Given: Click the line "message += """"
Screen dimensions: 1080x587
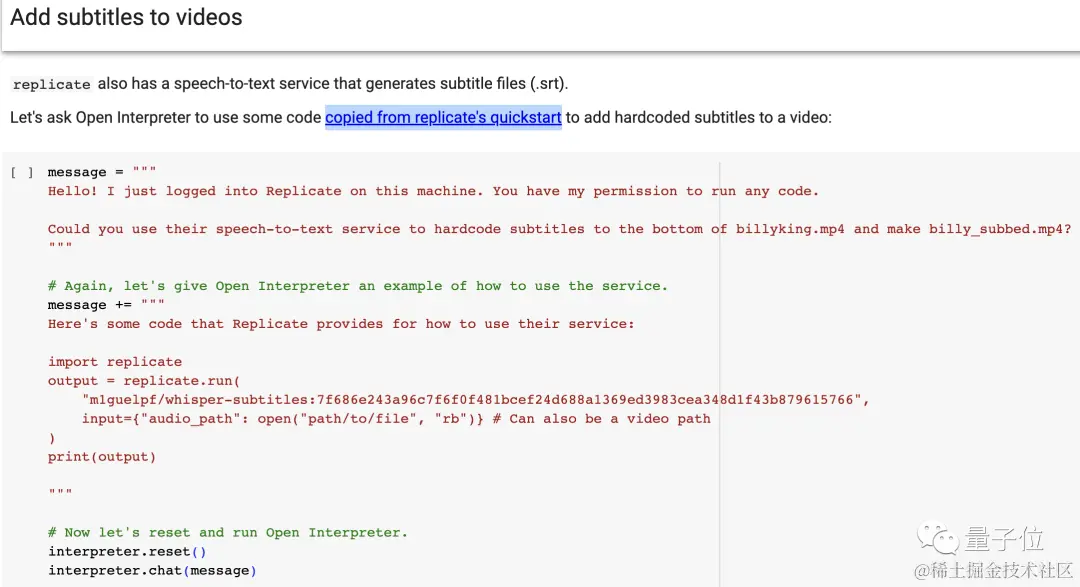Looking at the screenshot, I should 106,305.
